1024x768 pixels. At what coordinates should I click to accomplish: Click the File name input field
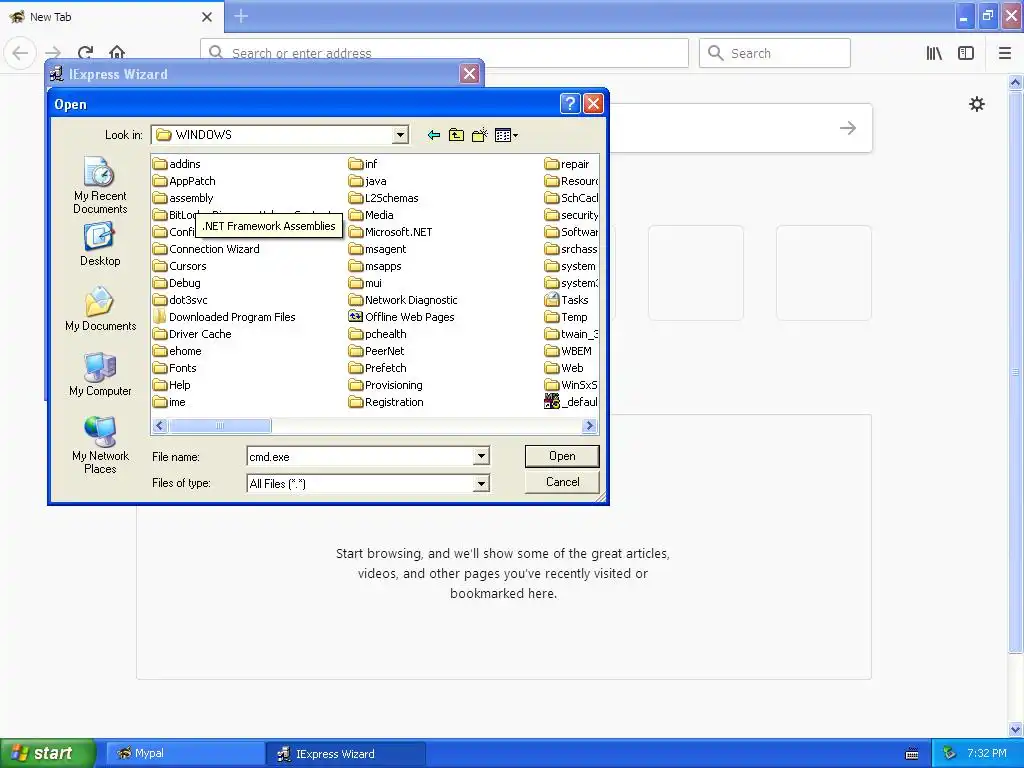pyautogui.click(x=360, y=456)
